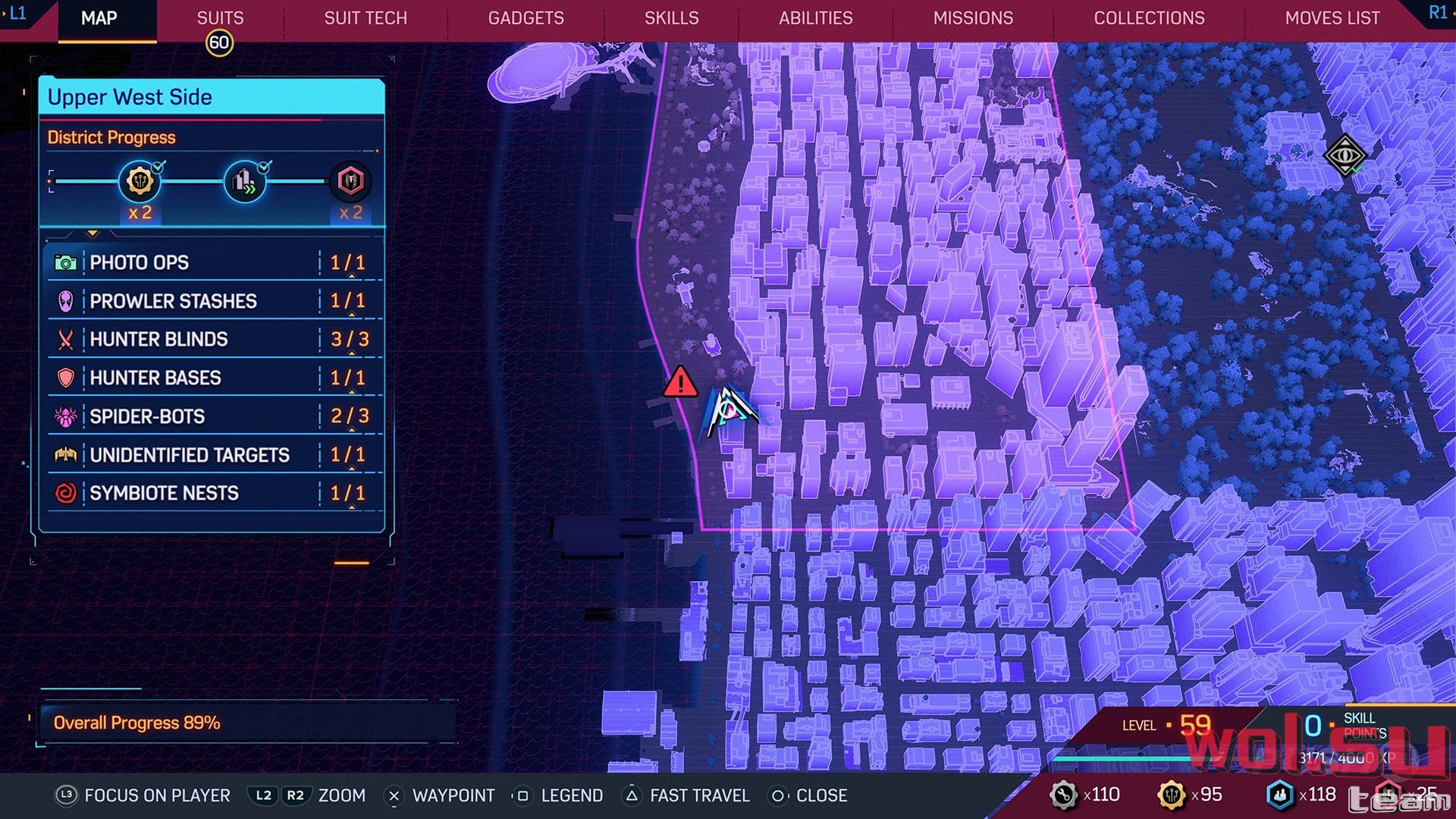Click the Hunter Bases shield icon
1456x819 pixels.
[x=66, y=378]
